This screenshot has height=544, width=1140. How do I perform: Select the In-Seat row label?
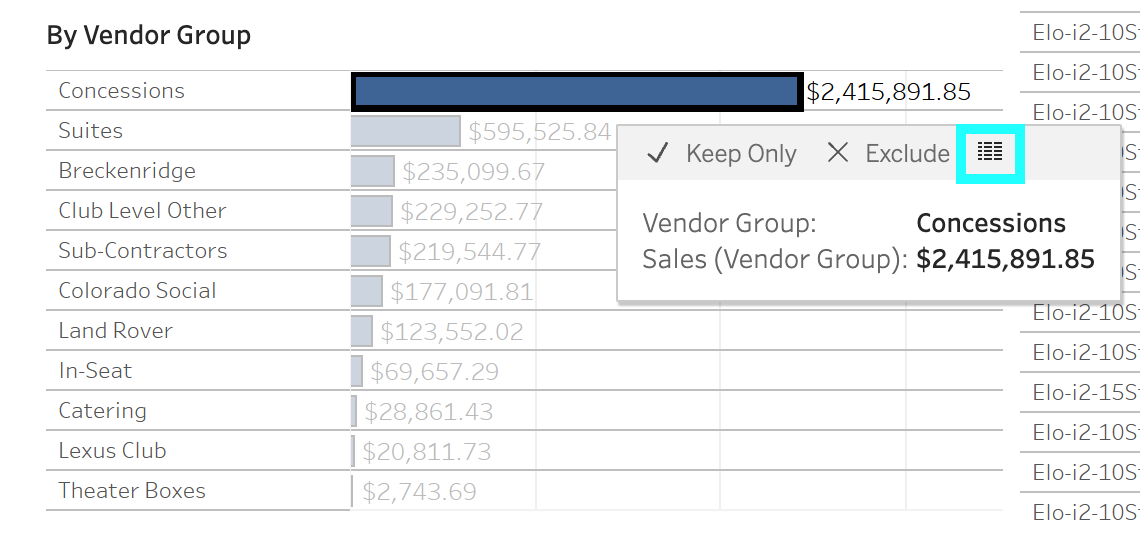click(x=95, y=371)
